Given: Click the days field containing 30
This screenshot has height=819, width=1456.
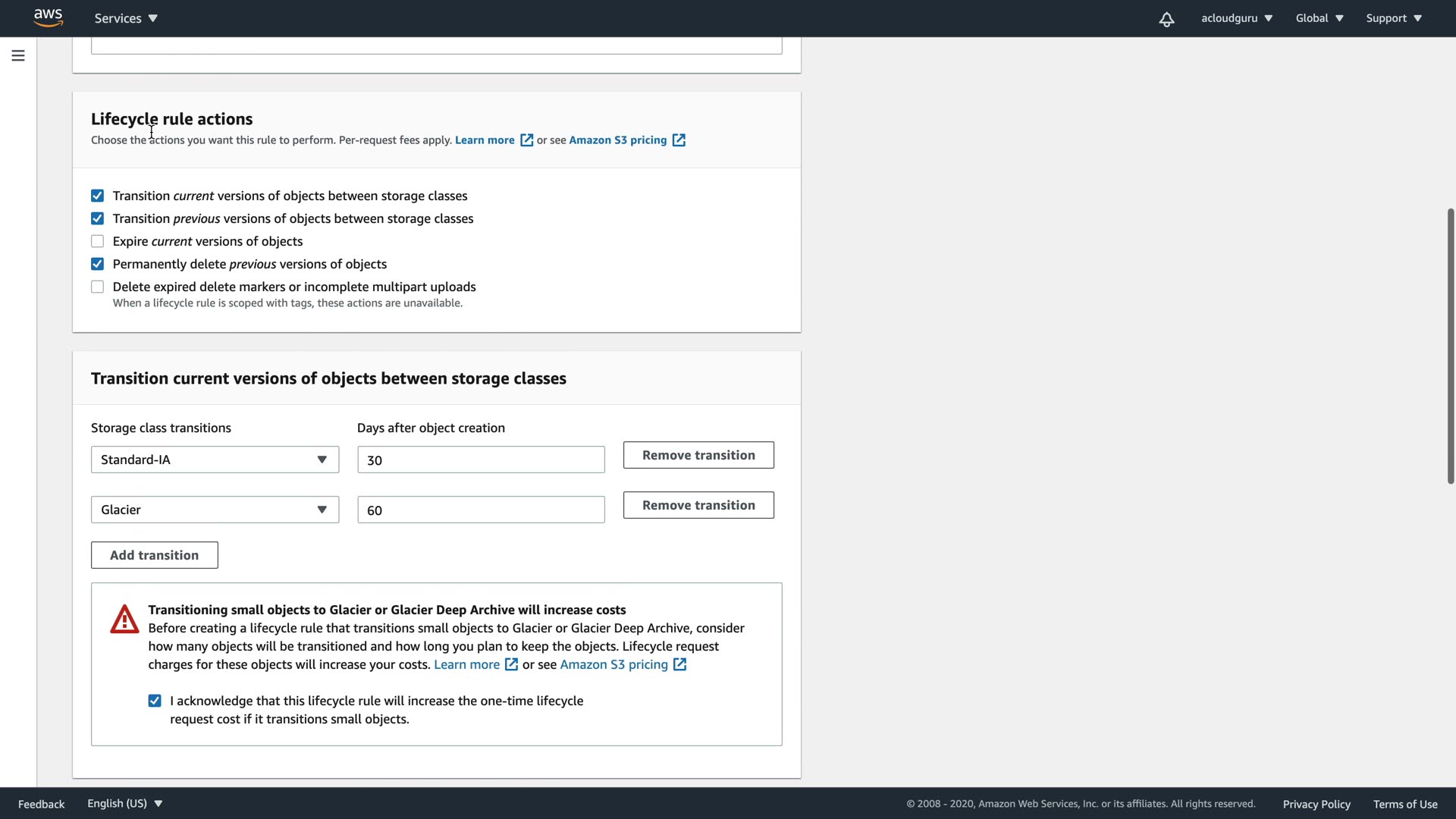Looking at the screenshot, I should pyautogui.click(x=481, y=460).
